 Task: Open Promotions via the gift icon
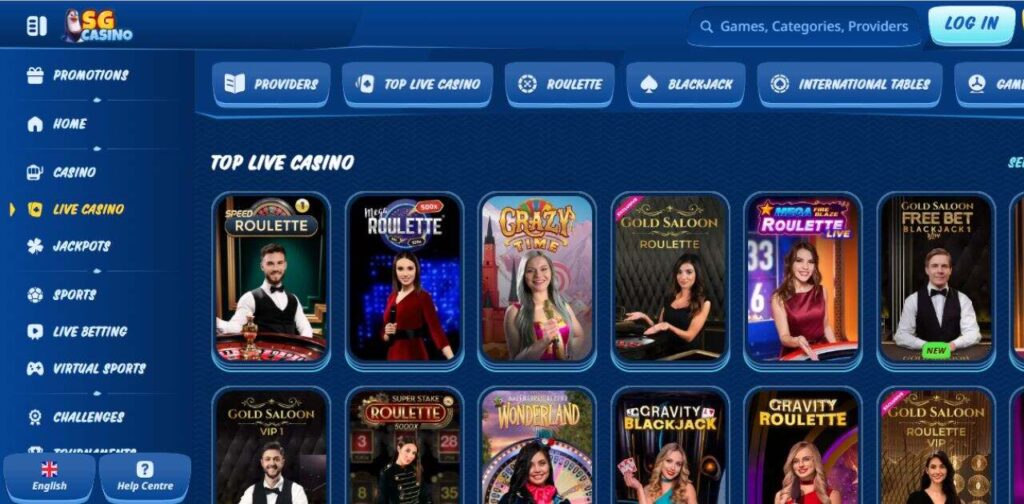tap(35, 75)
